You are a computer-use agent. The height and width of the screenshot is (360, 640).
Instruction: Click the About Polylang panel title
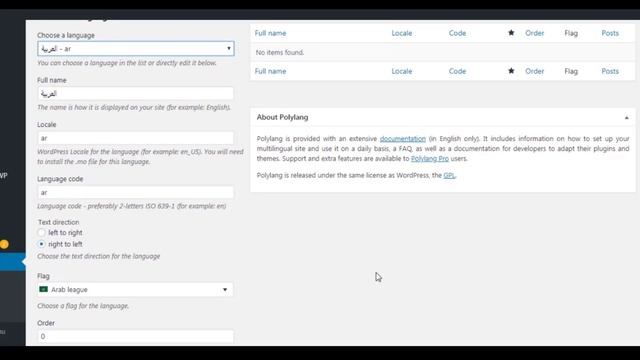[282, 117]
